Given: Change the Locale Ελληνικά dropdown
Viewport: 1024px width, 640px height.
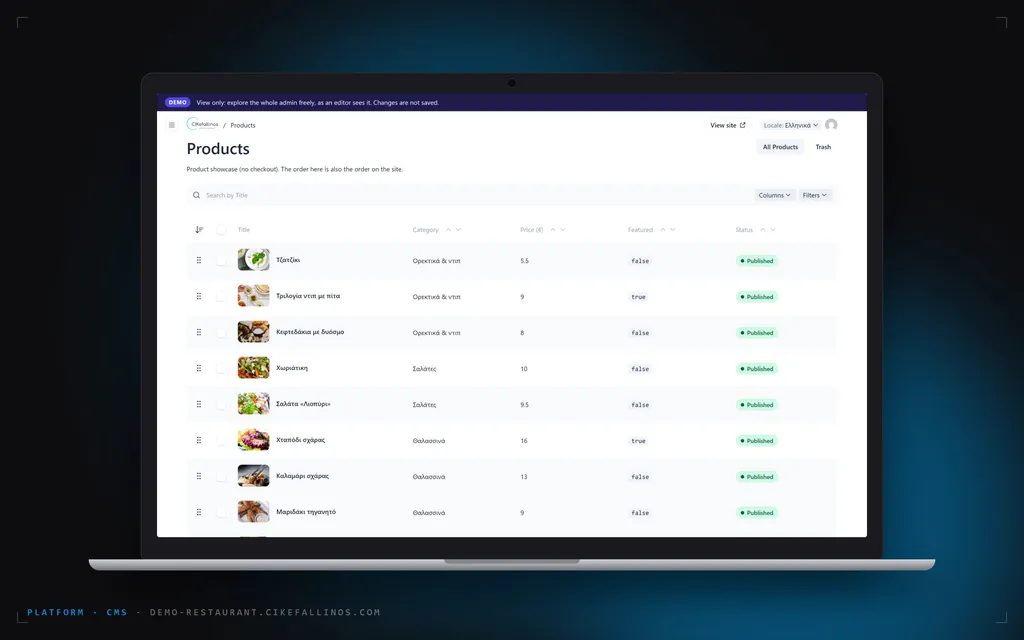Looking at the screenshot, I should (x=791, y=125).
